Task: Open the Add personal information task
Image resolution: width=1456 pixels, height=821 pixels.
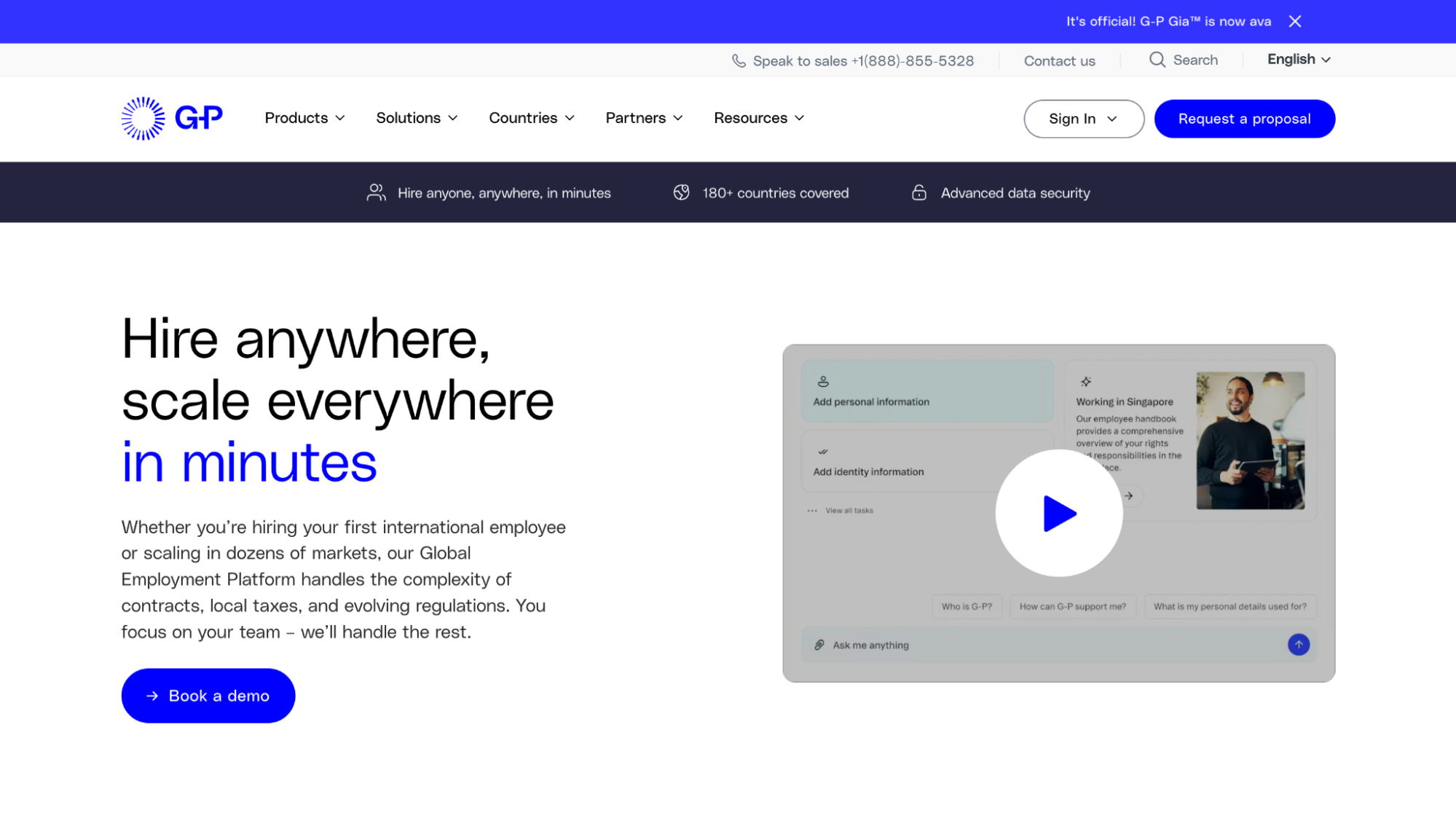Action: pos(927,390)
